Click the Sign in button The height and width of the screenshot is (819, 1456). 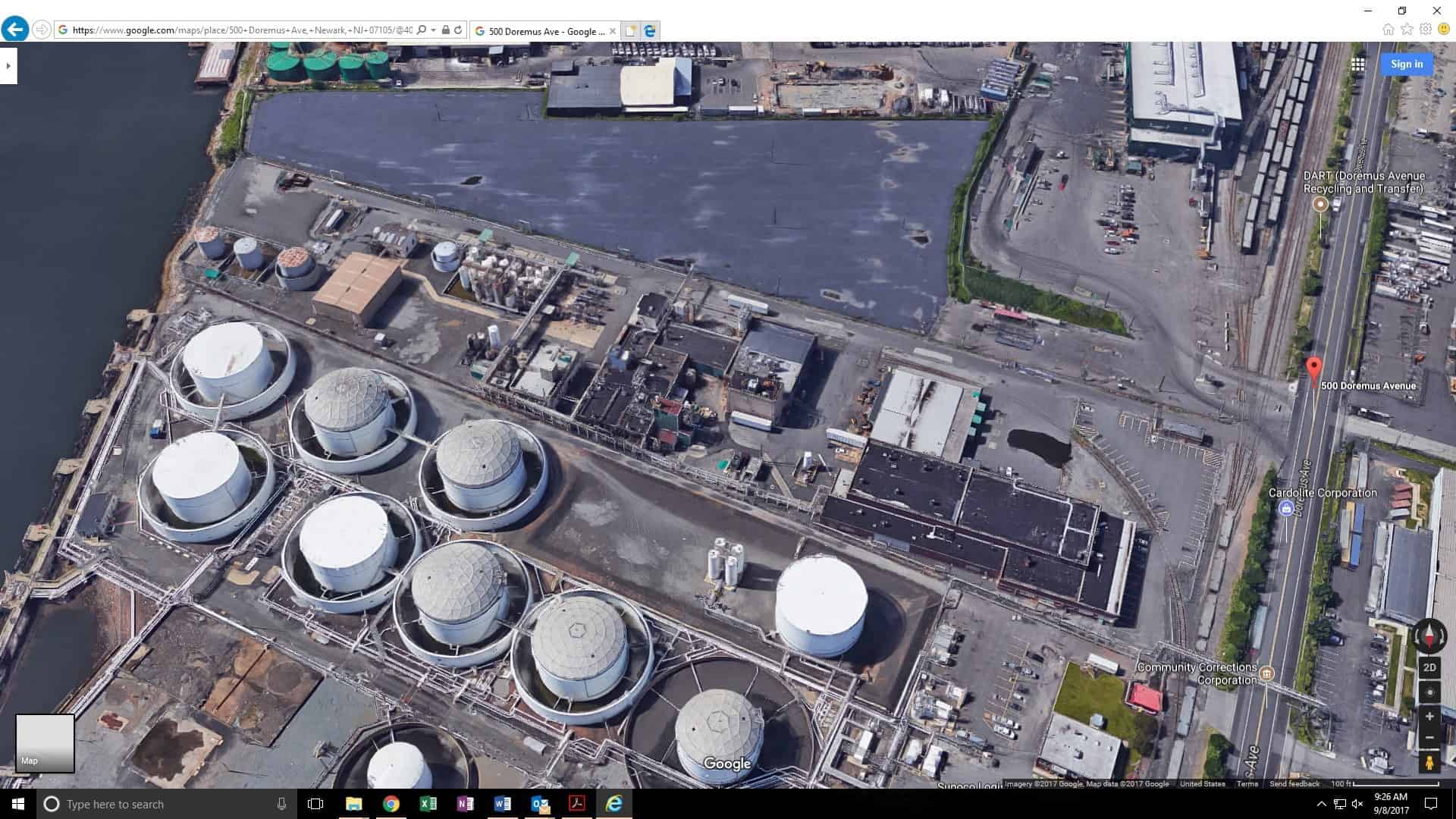(1407, 64)
